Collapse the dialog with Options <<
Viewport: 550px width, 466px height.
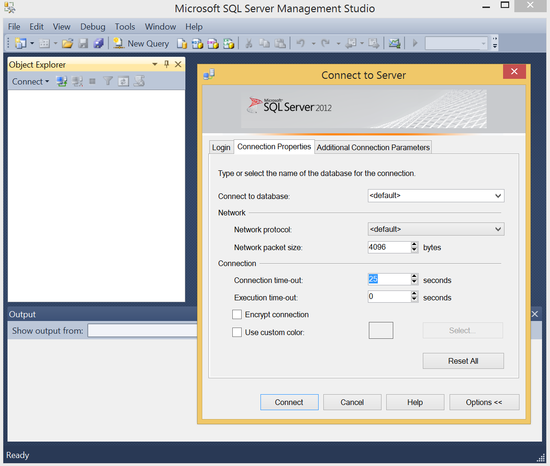click(484, 402)
